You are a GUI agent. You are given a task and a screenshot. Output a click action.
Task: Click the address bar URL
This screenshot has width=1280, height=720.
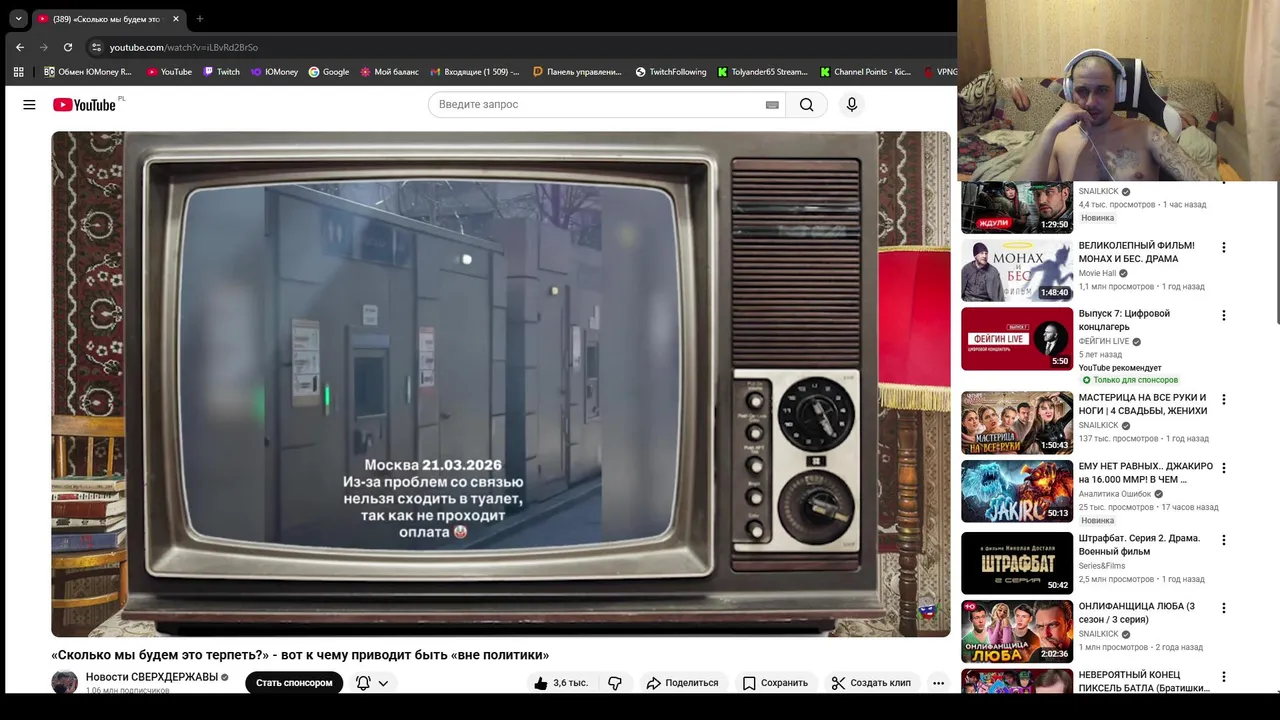183,47
